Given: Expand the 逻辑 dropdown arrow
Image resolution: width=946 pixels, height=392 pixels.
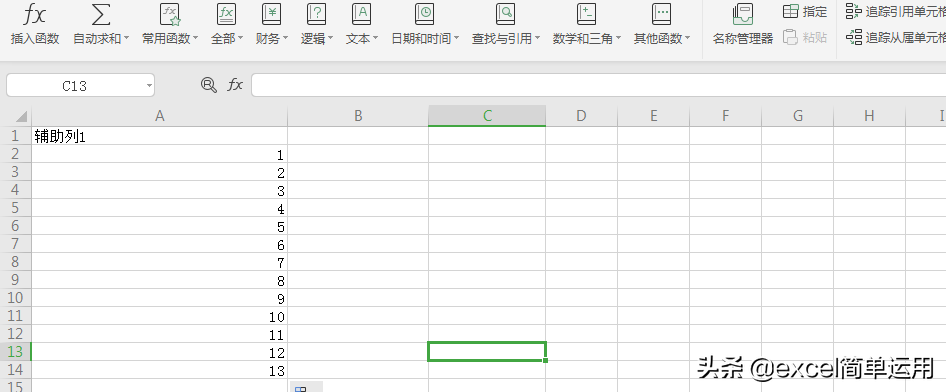Looking at the screenshot, I should click(330, 39).
